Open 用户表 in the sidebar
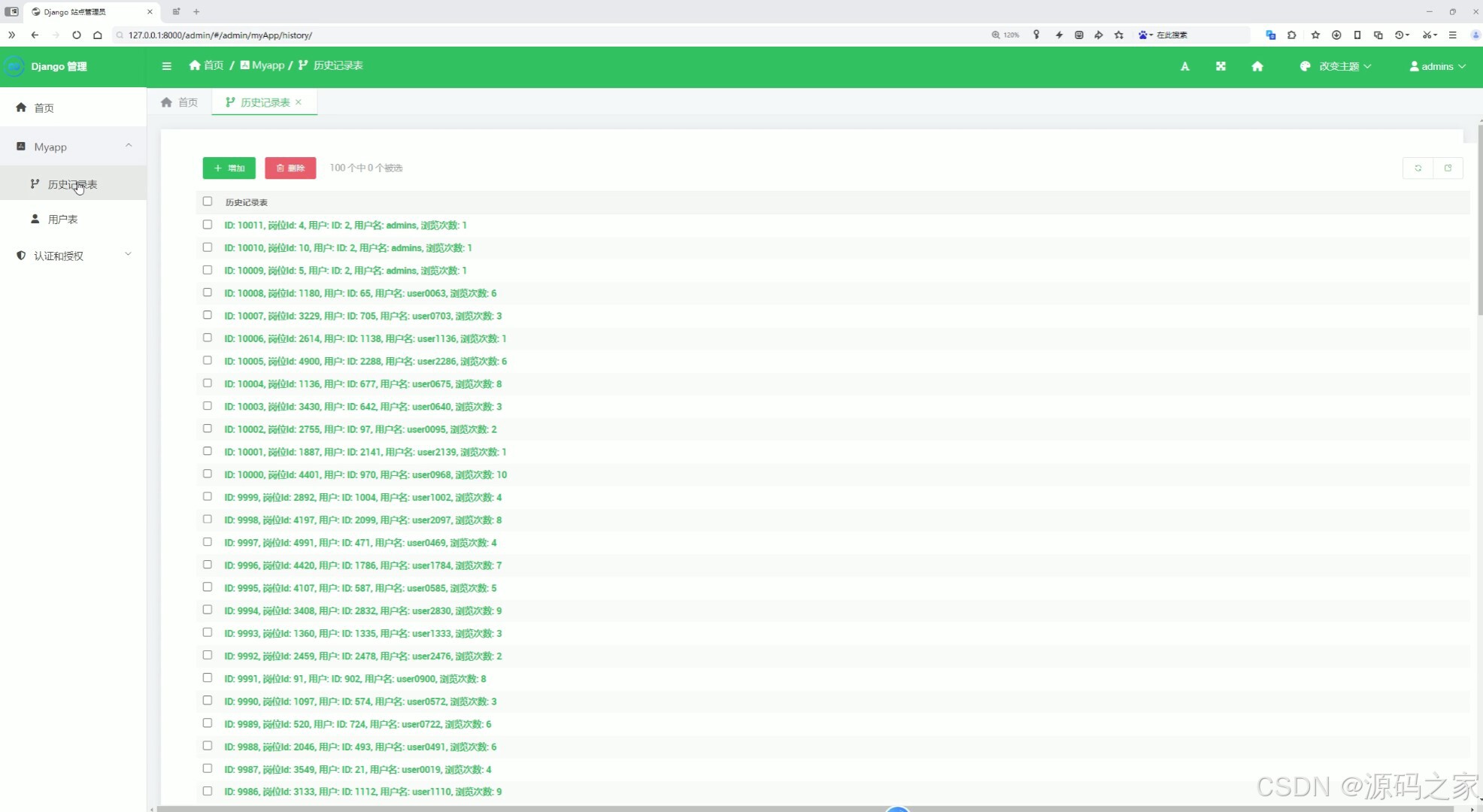 (62, 220)
